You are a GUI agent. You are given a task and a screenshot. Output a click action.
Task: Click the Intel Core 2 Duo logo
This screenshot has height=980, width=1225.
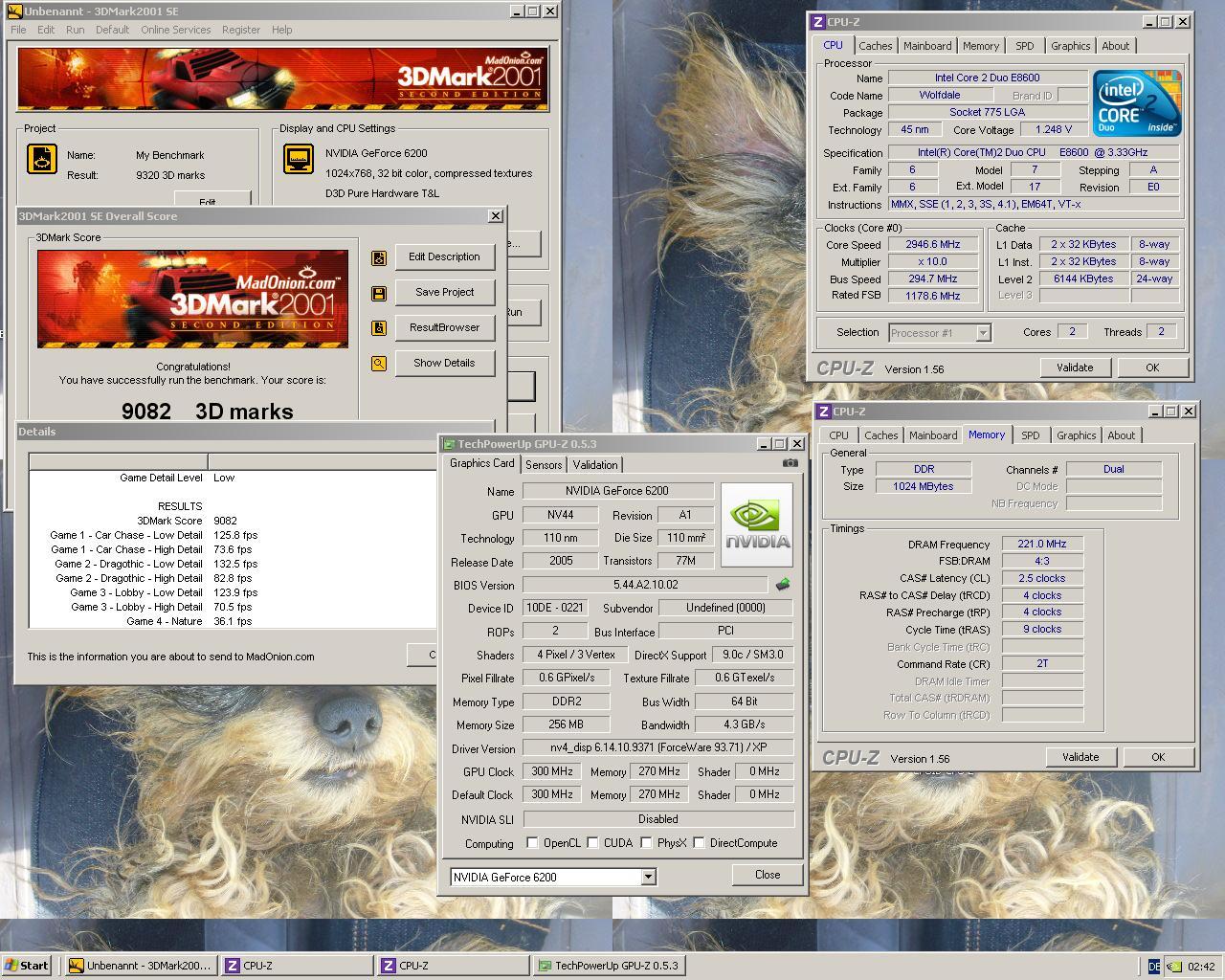click(1137, 102)
